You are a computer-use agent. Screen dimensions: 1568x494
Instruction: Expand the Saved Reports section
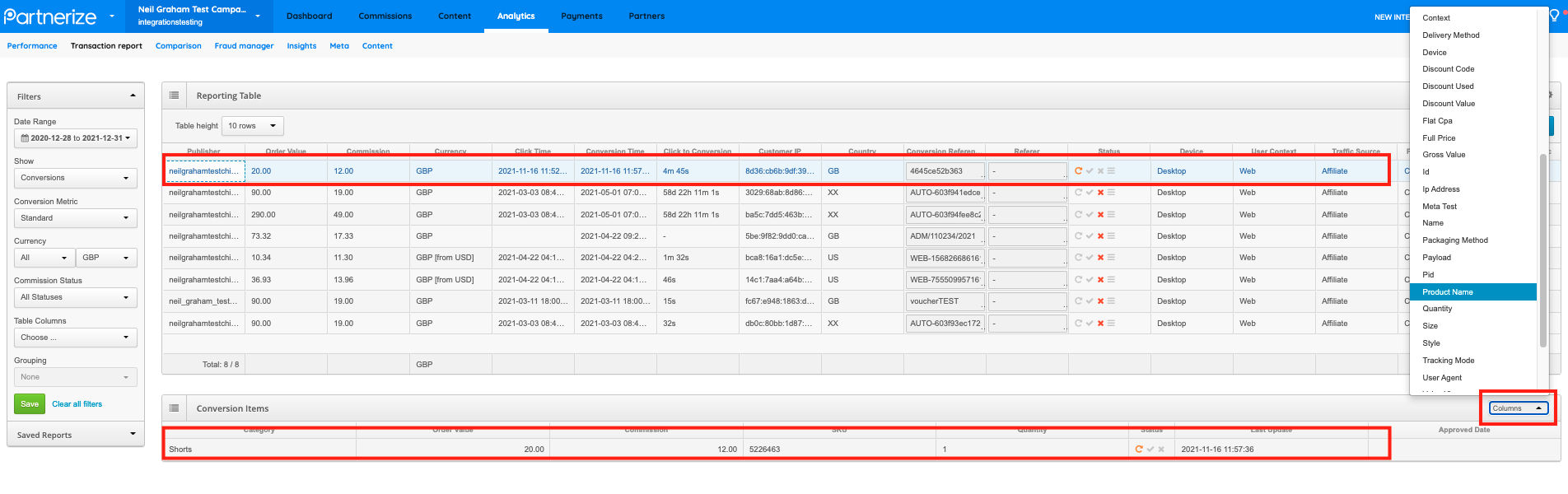coord(133,435)
